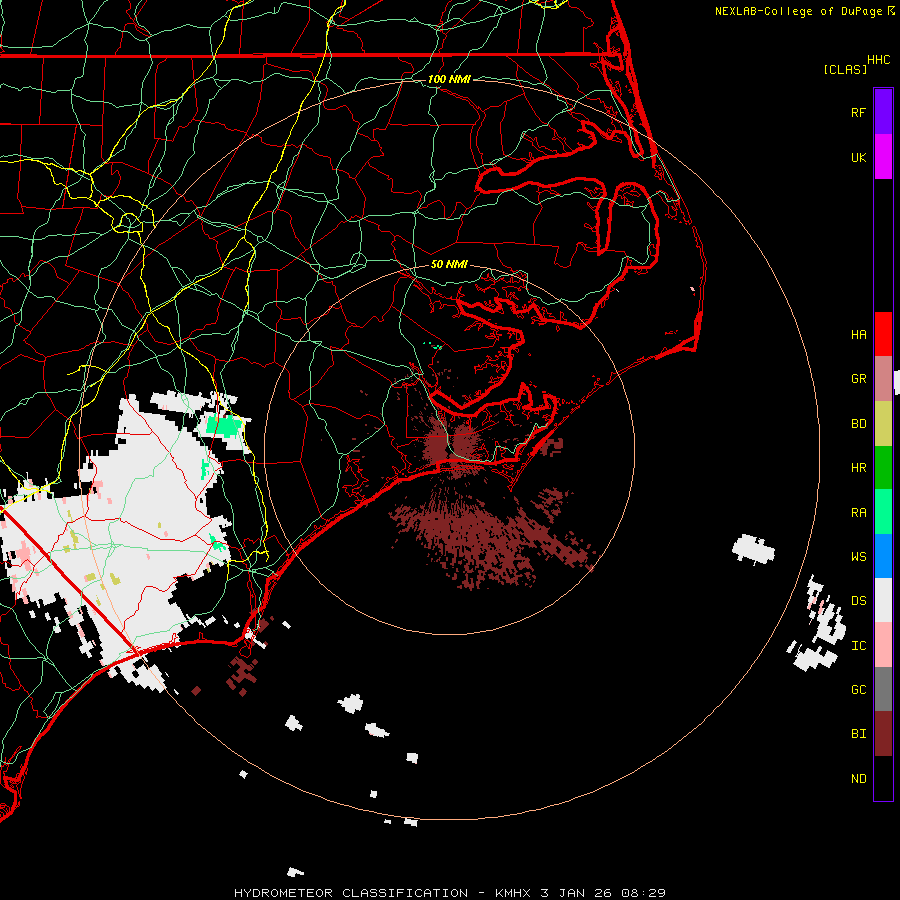The height and width of the screenshot is (900, 900).
Task: Click the BD legend label
Action: 858,424
